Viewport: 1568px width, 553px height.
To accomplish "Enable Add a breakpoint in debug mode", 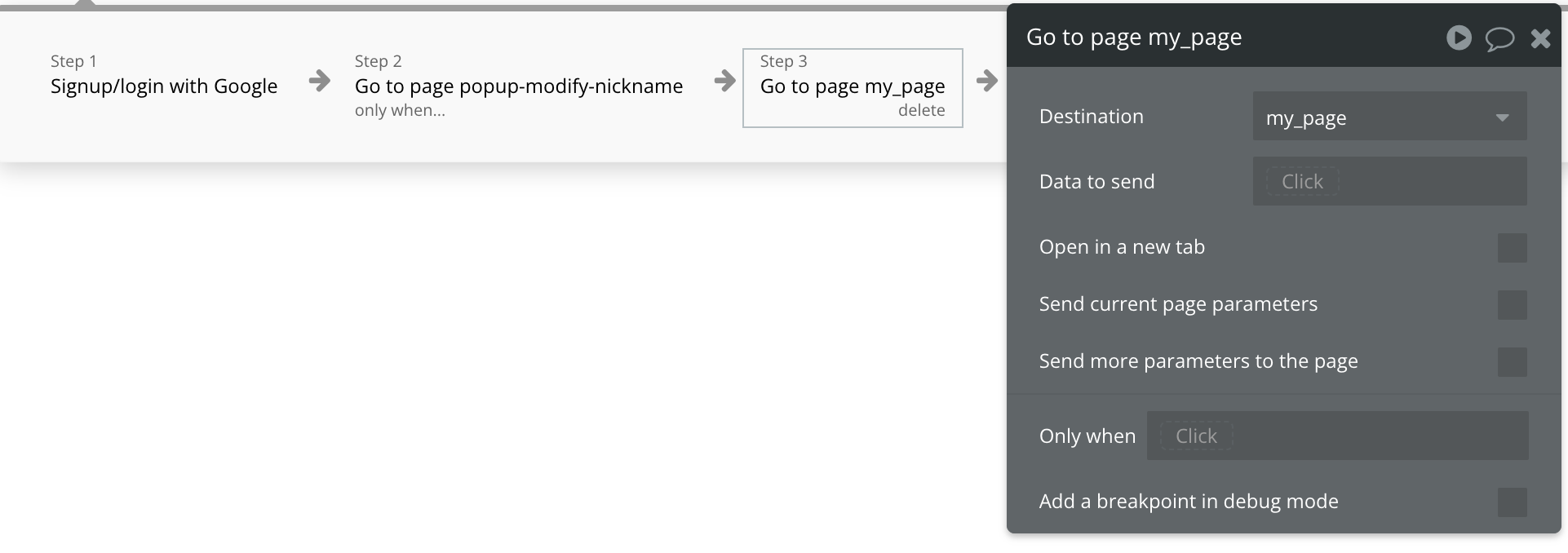I will pos(1512,502).
